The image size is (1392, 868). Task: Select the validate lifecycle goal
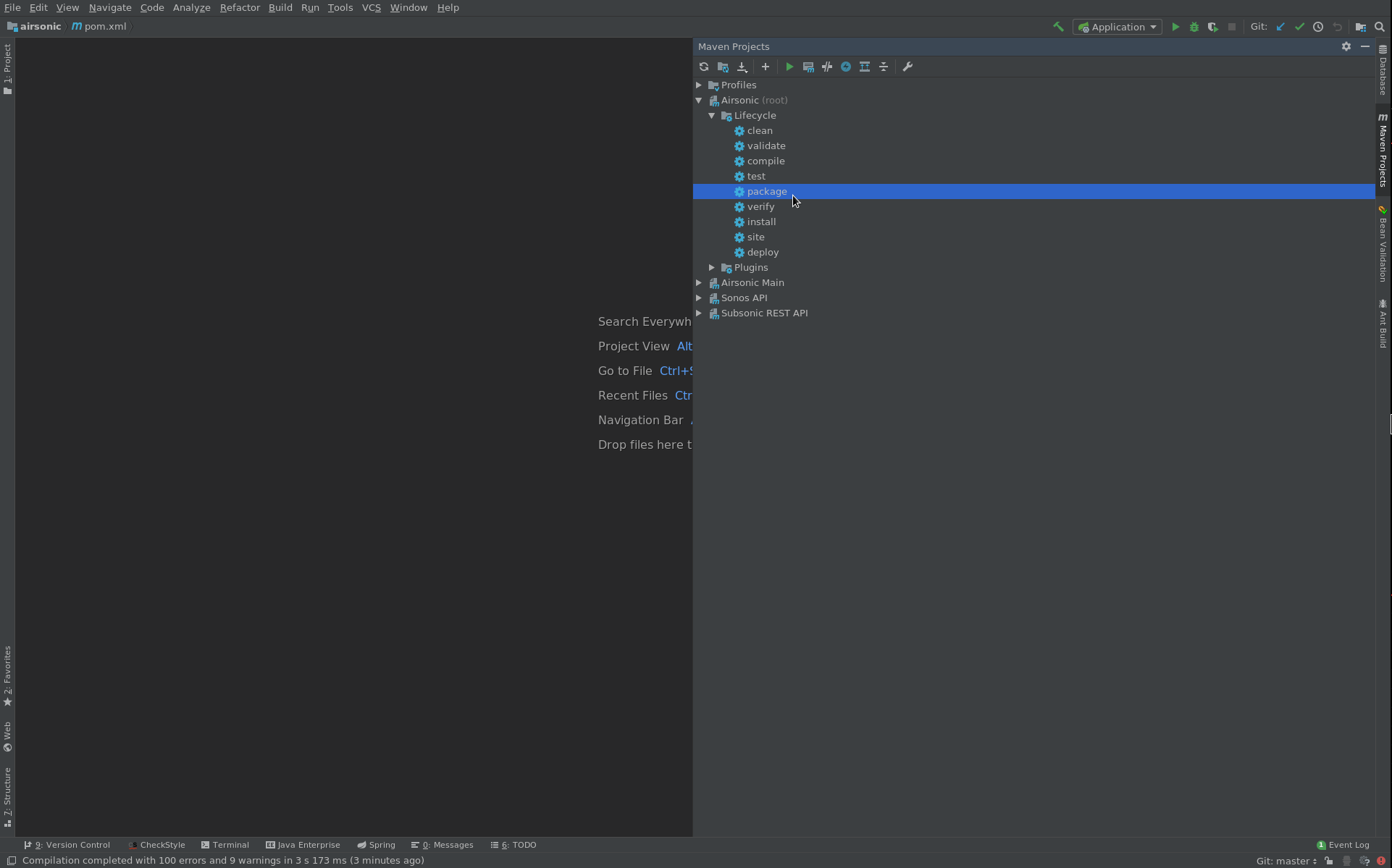[x=766, y=146]
